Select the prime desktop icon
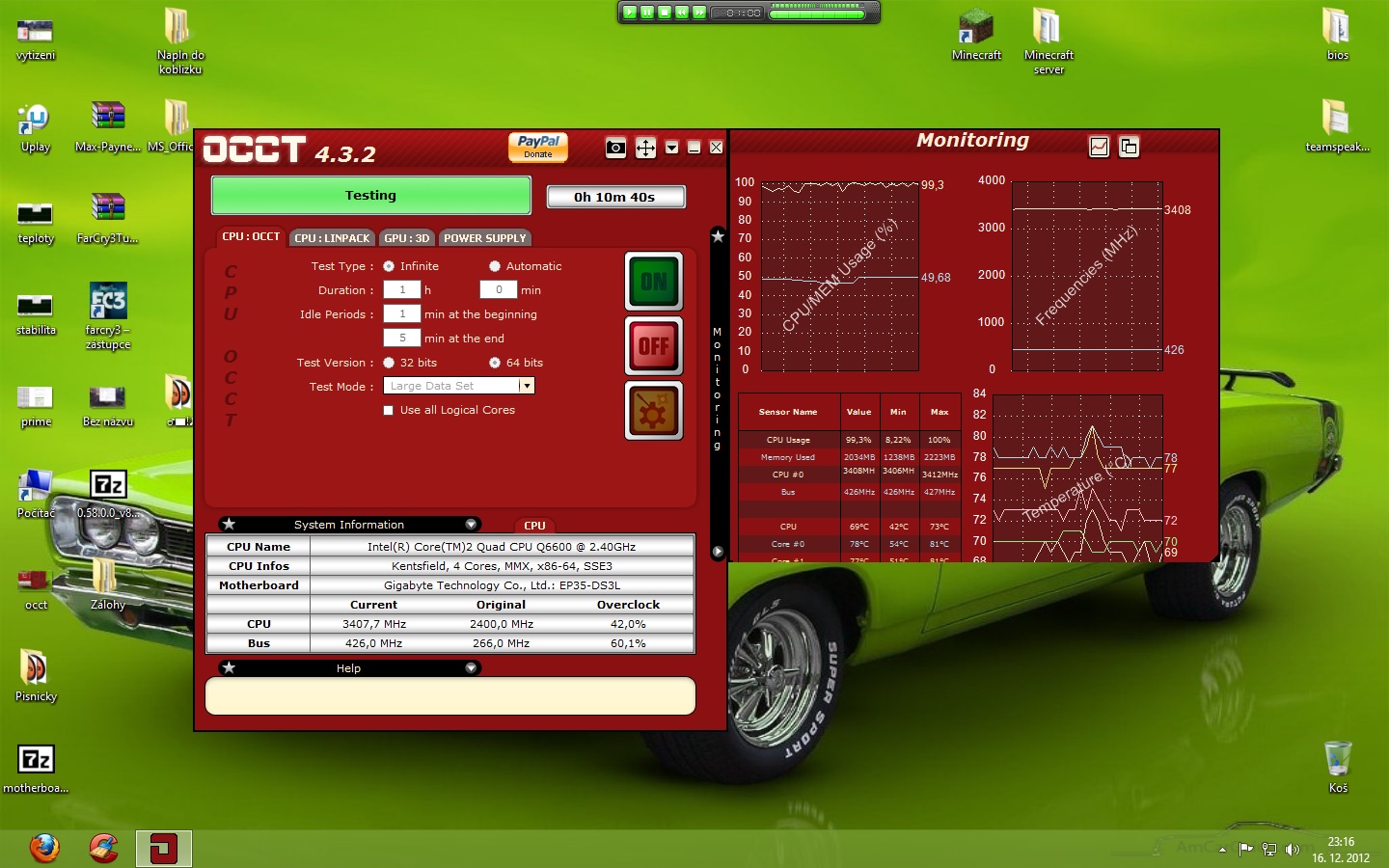 click(x=36, y=405)
